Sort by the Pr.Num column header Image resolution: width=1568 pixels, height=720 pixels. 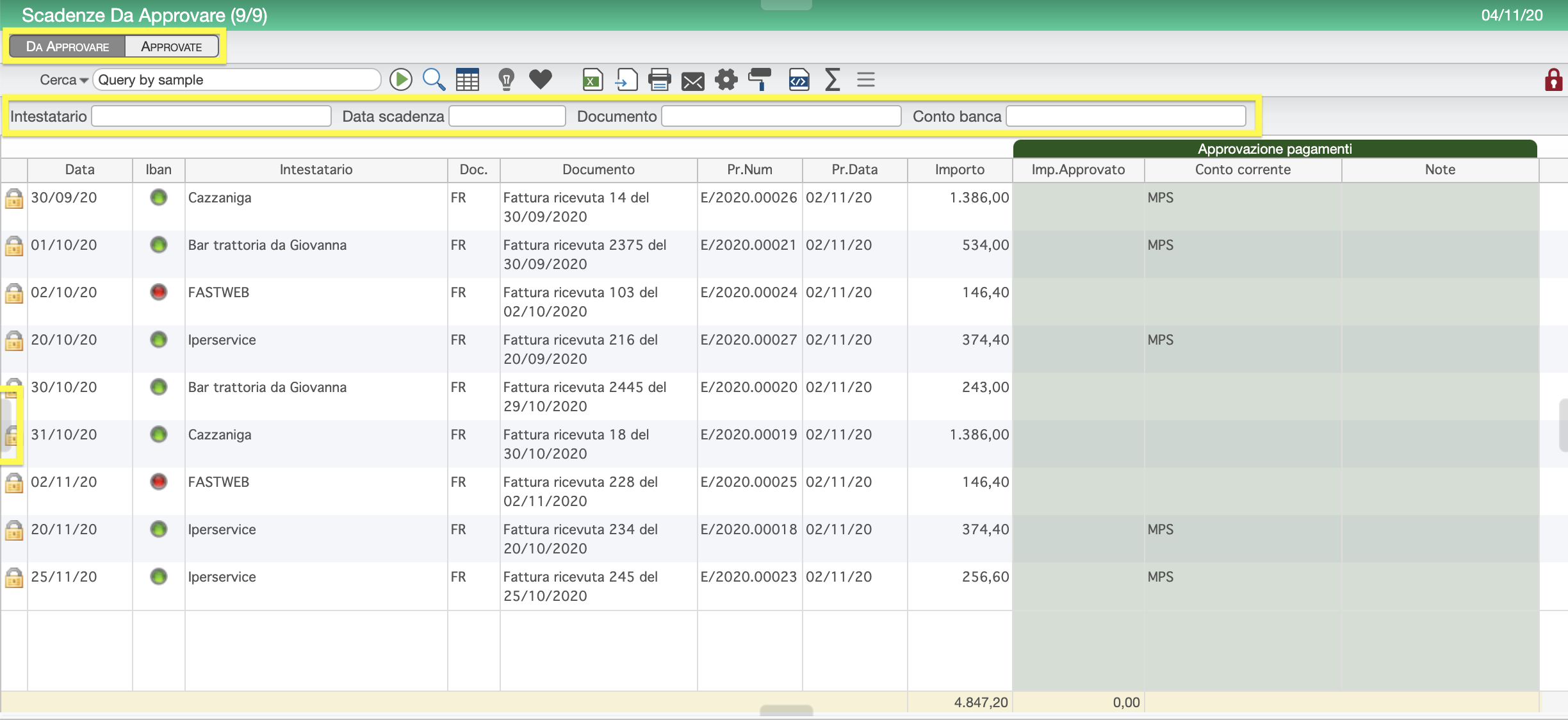750,170
